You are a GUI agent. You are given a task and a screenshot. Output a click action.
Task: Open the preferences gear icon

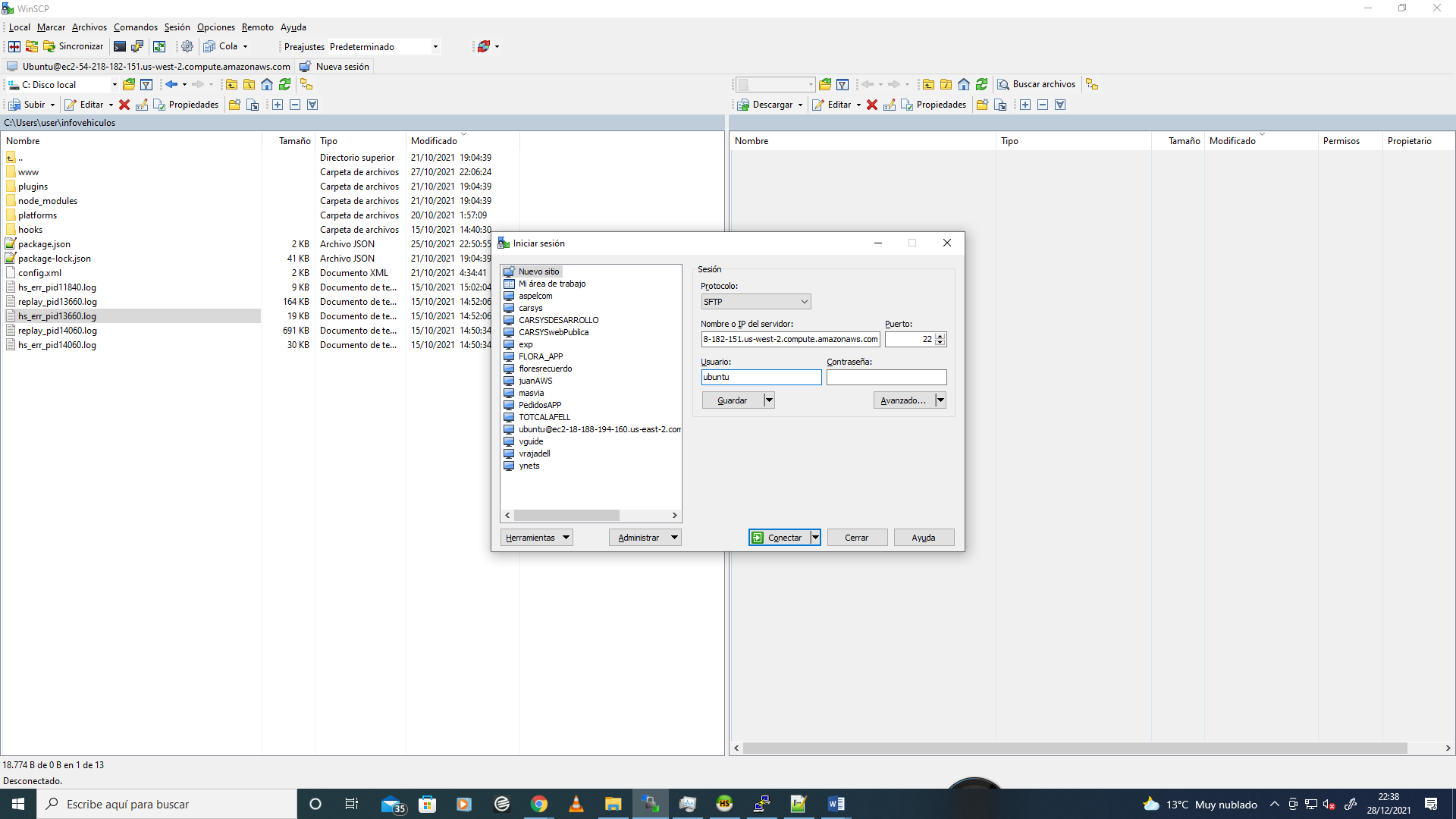[x=187, y=46]
